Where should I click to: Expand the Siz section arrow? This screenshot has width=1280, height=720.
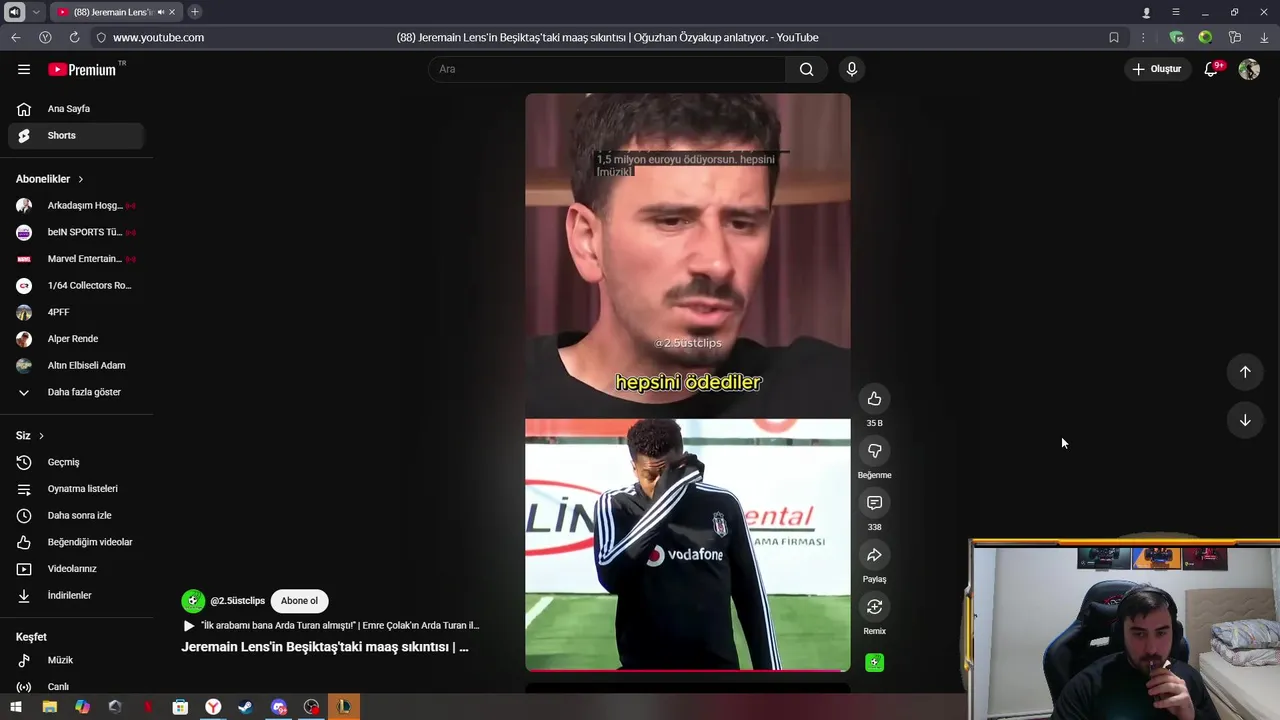(x=41, y=436)
